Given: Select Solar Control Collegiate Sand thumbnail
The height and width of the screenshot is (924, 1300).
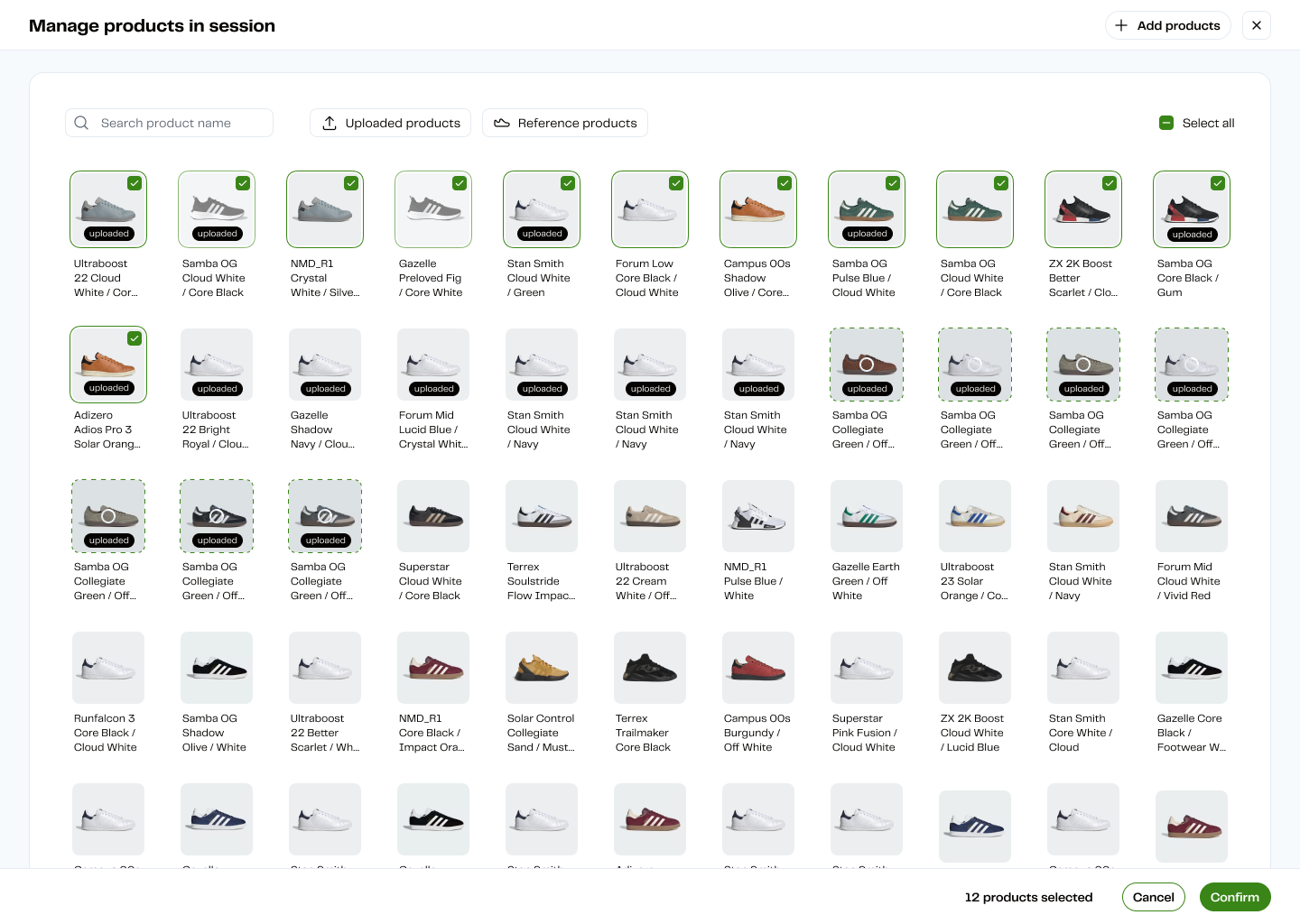Looking at the screenshot, I should point(542,668).
